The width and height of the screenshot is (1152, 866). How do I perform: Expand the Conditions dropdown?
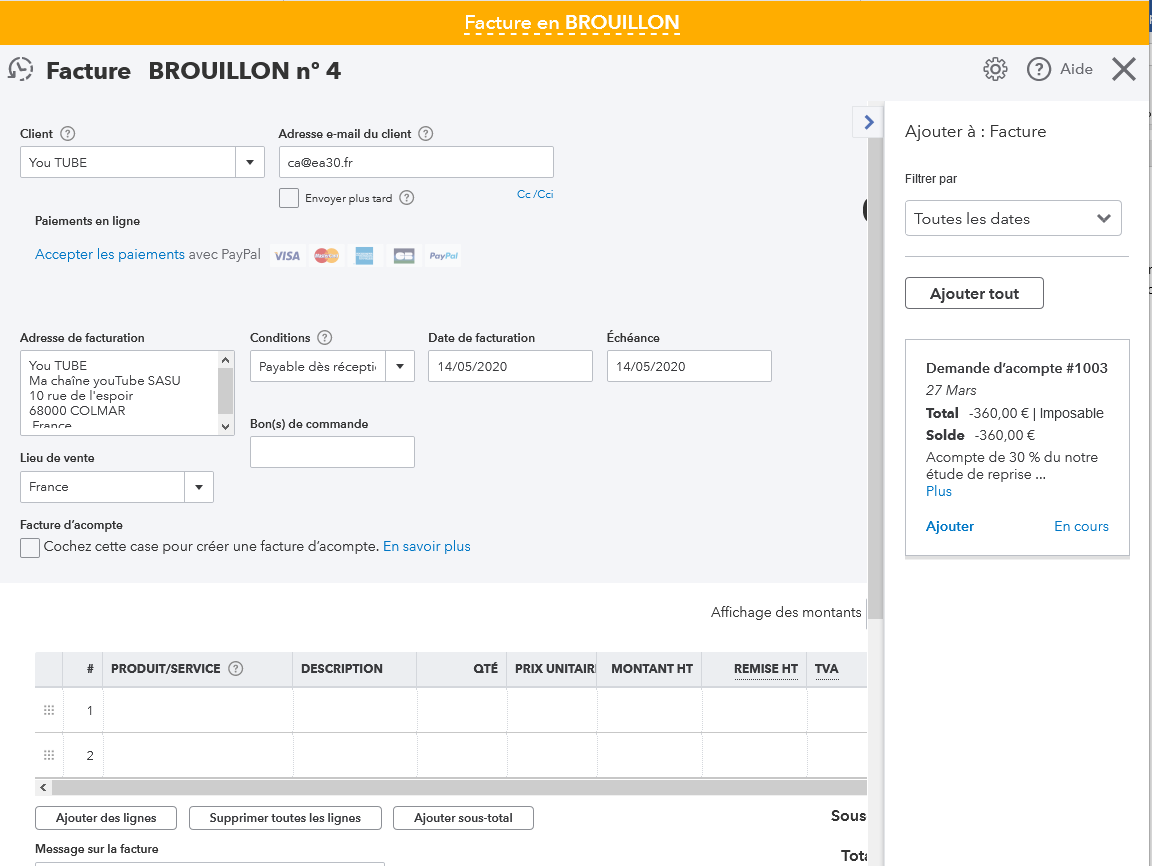tap(400, 367)
